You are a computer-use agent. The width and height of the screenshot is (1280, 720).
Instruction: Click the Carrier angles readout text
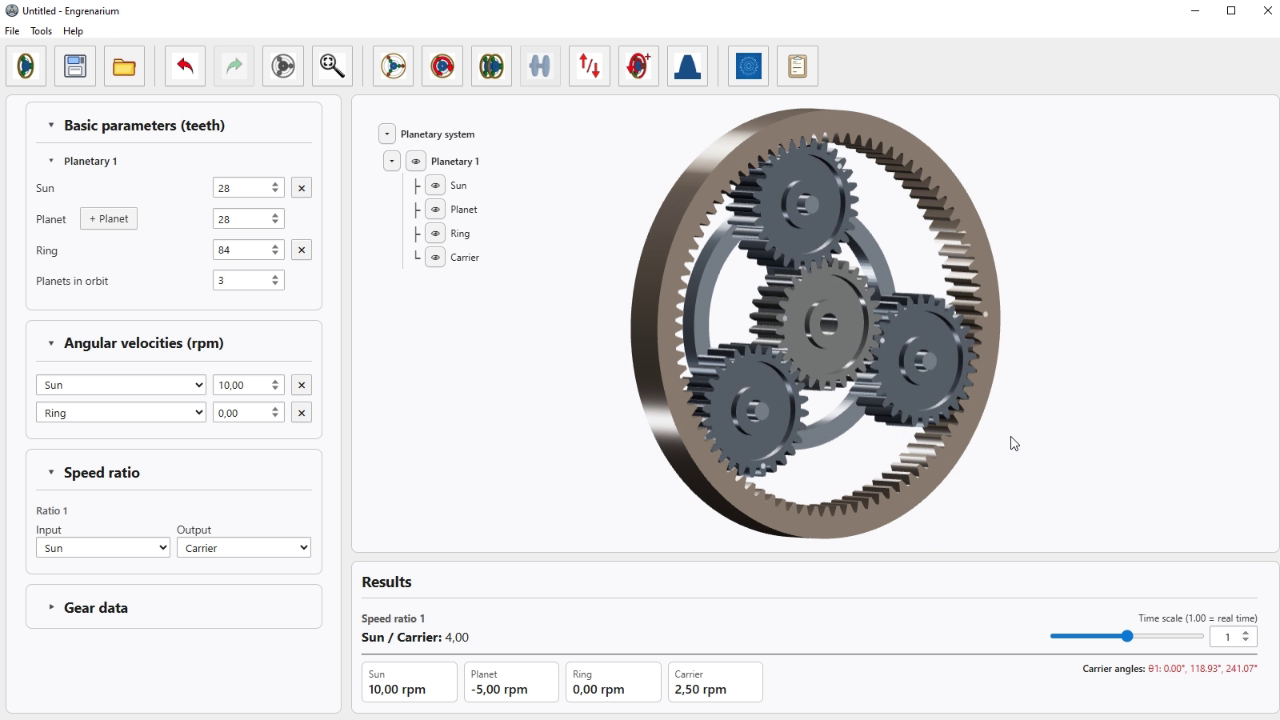pos(1170,669)
